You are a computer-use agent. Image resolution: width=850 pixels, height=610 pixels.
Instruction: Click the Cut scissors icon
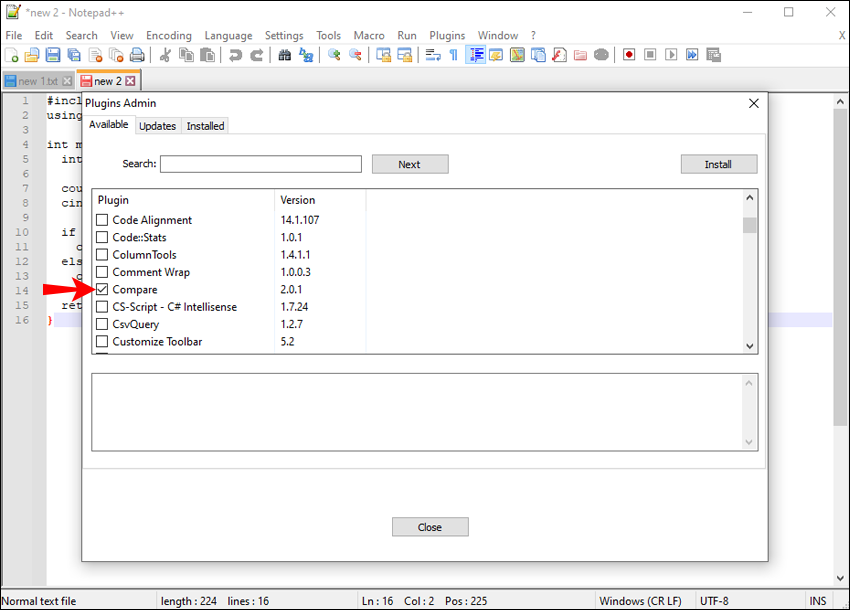(x=165, y=55)
